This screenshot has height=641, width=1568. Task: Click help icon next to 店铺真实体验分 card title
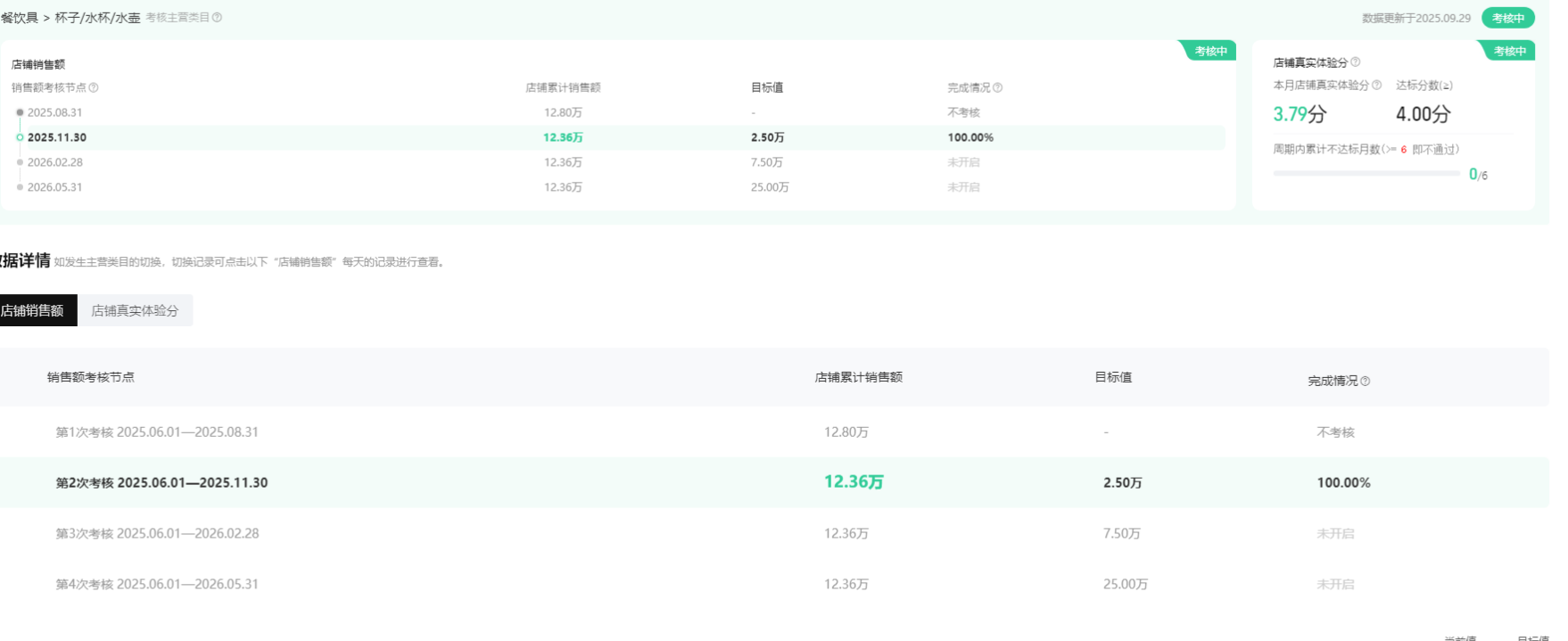(x=1356, y=62)
